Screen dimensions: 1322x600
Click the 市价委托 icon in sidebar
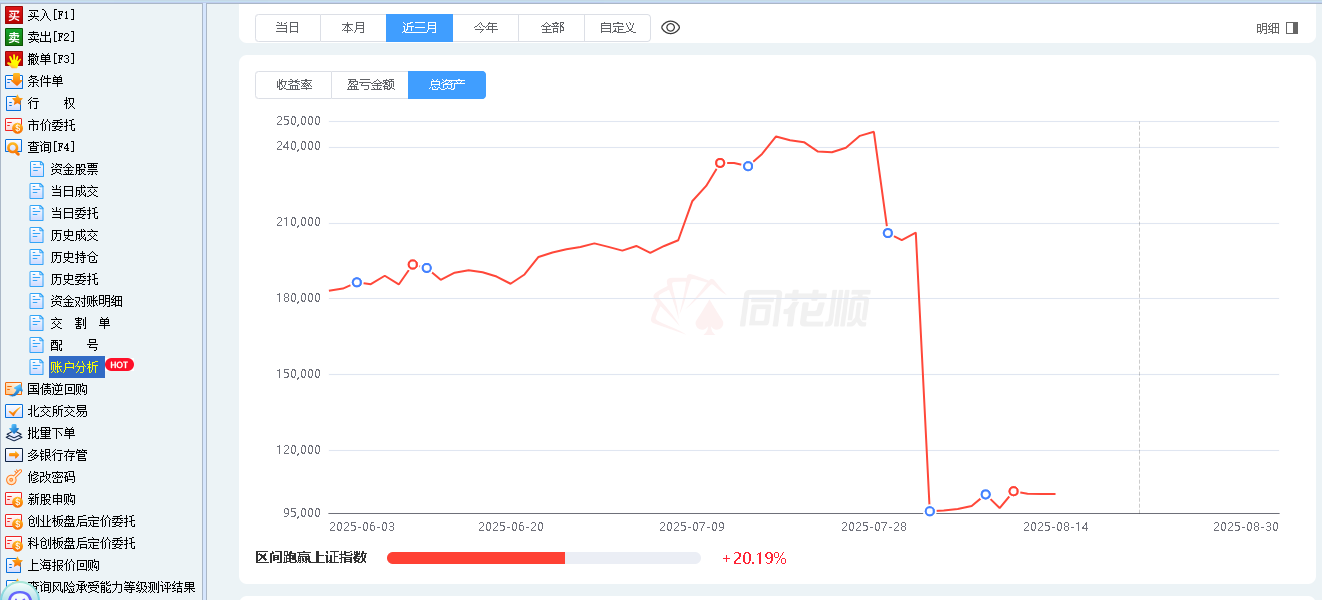[14, 125]
